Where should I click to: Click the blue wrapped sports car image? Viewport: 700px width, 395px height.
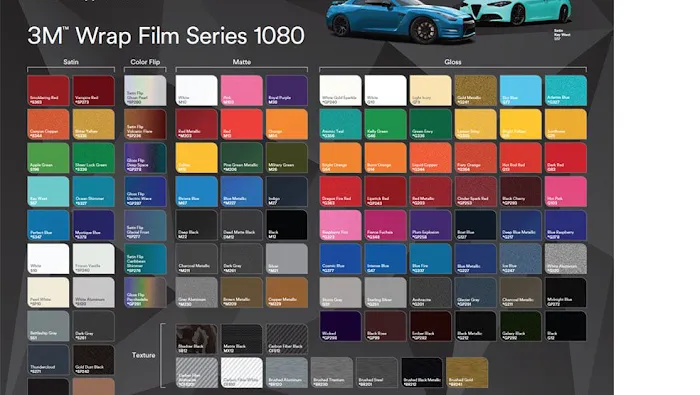click(x=400, y=21)
